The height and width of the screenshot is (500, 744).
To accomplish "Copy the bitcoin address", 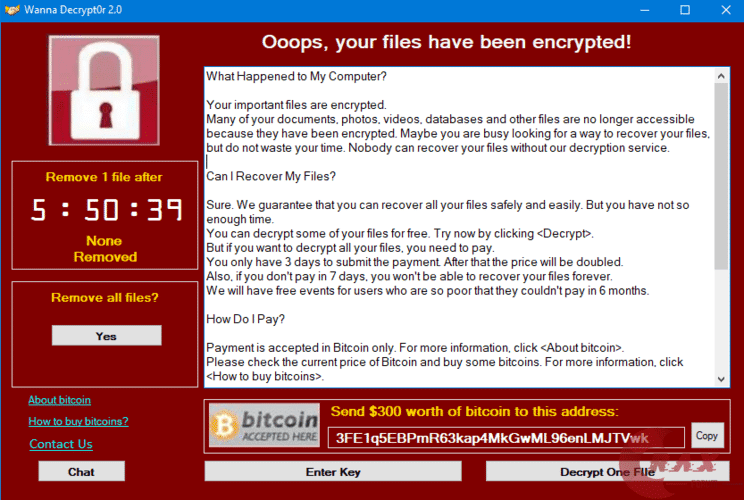I will point(707,435).
